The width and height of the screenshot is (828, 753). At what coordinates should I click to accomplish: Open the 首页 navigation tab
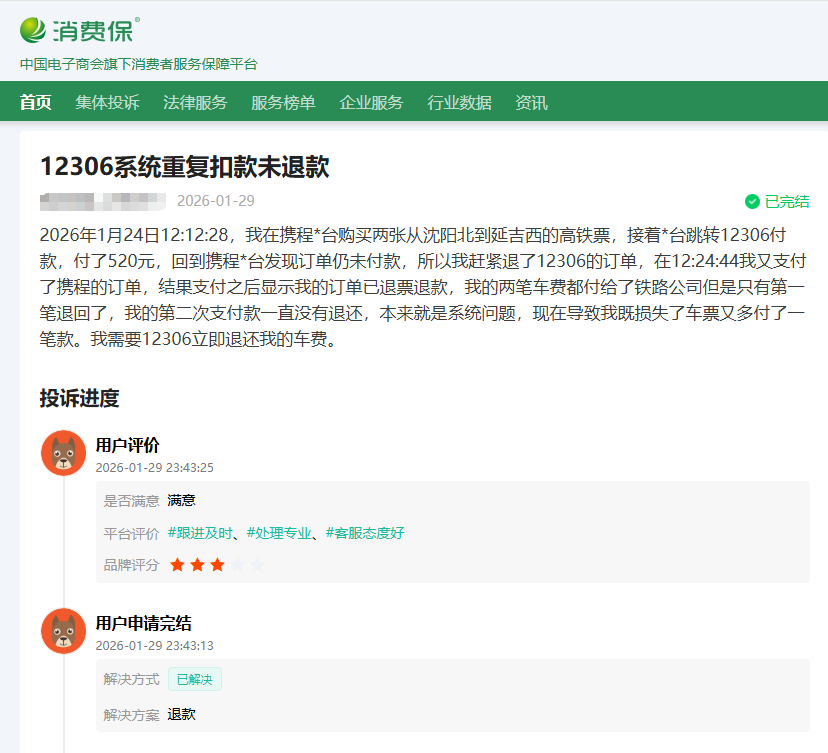36,102
